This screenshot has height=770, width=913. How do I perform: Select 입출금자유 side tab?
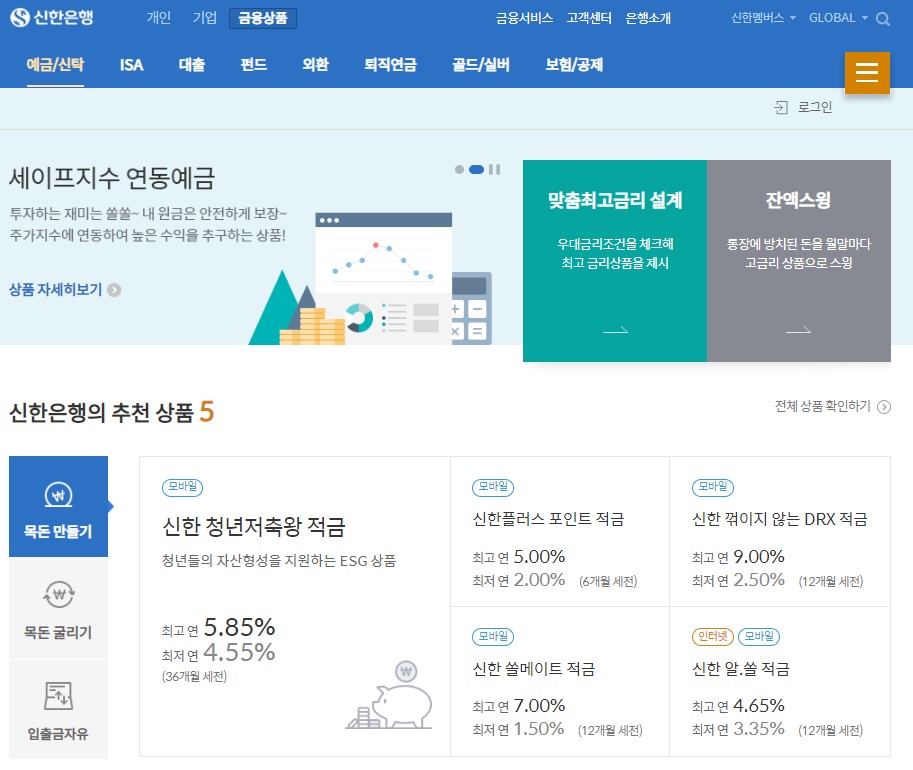tap(58, 709)
